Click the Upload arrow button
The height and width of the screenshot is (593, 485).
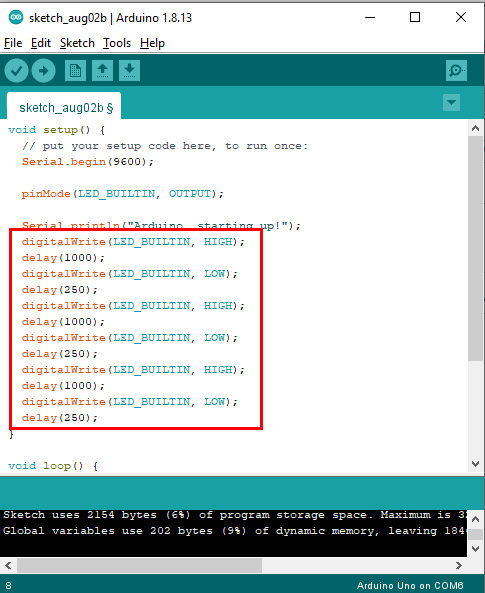(x=44, y=71)
